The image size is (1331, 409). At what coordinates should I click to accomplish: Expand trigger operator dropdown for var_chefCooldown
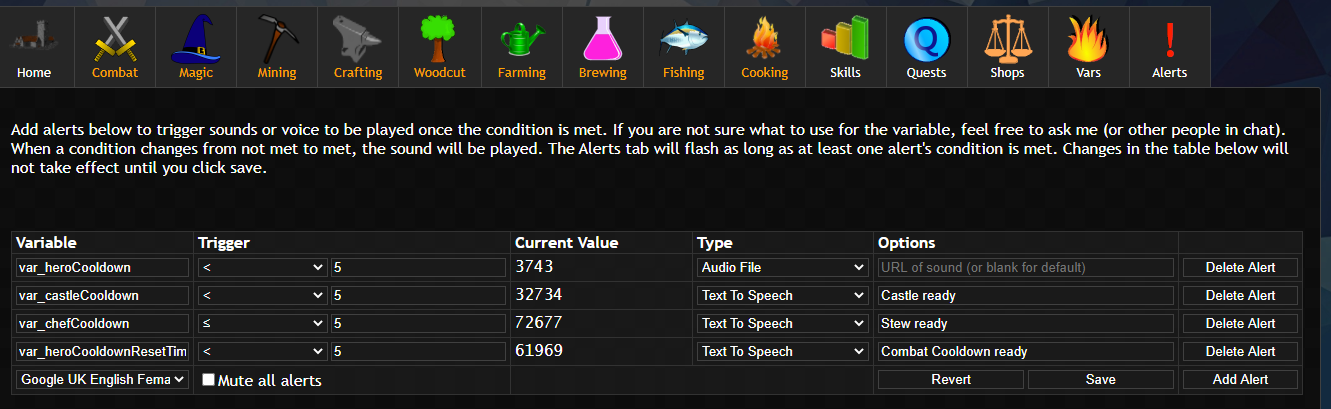pyautogui.click(x=263, y=324)
